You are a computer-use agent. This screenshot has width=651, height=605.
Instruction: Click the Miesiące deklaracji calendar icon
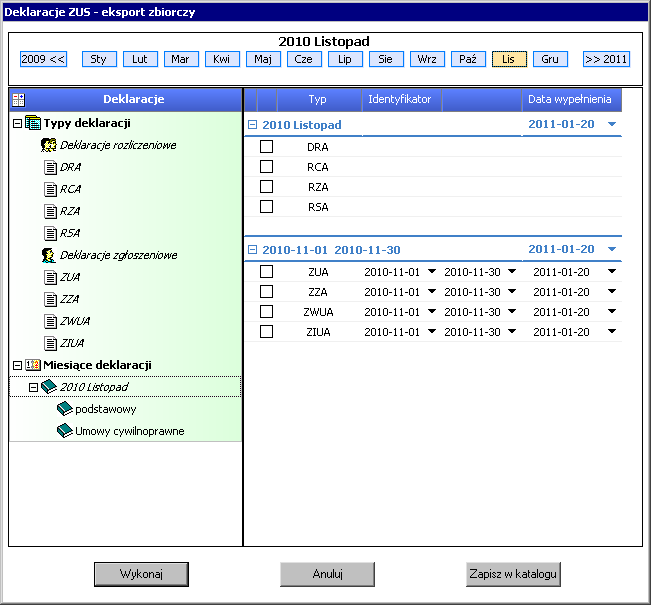coord(33,365)
